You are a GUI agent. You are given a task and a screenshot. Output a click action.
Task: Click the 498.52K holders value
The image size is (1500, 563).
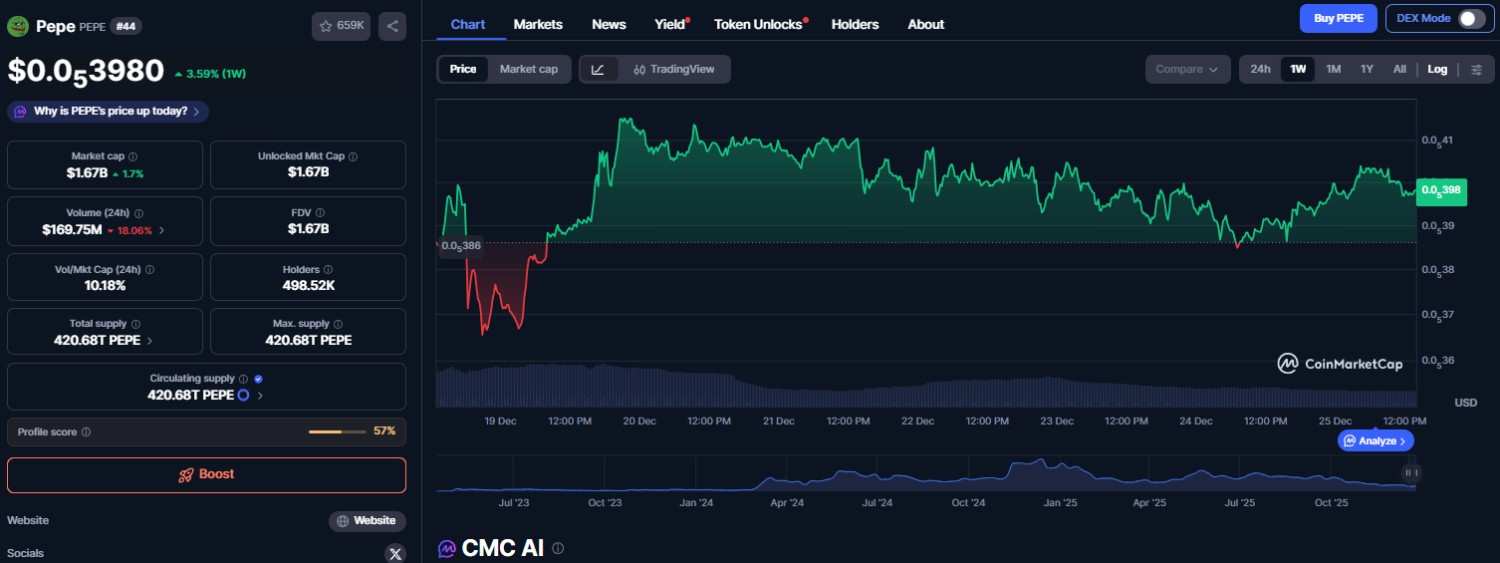pos(308,286)
